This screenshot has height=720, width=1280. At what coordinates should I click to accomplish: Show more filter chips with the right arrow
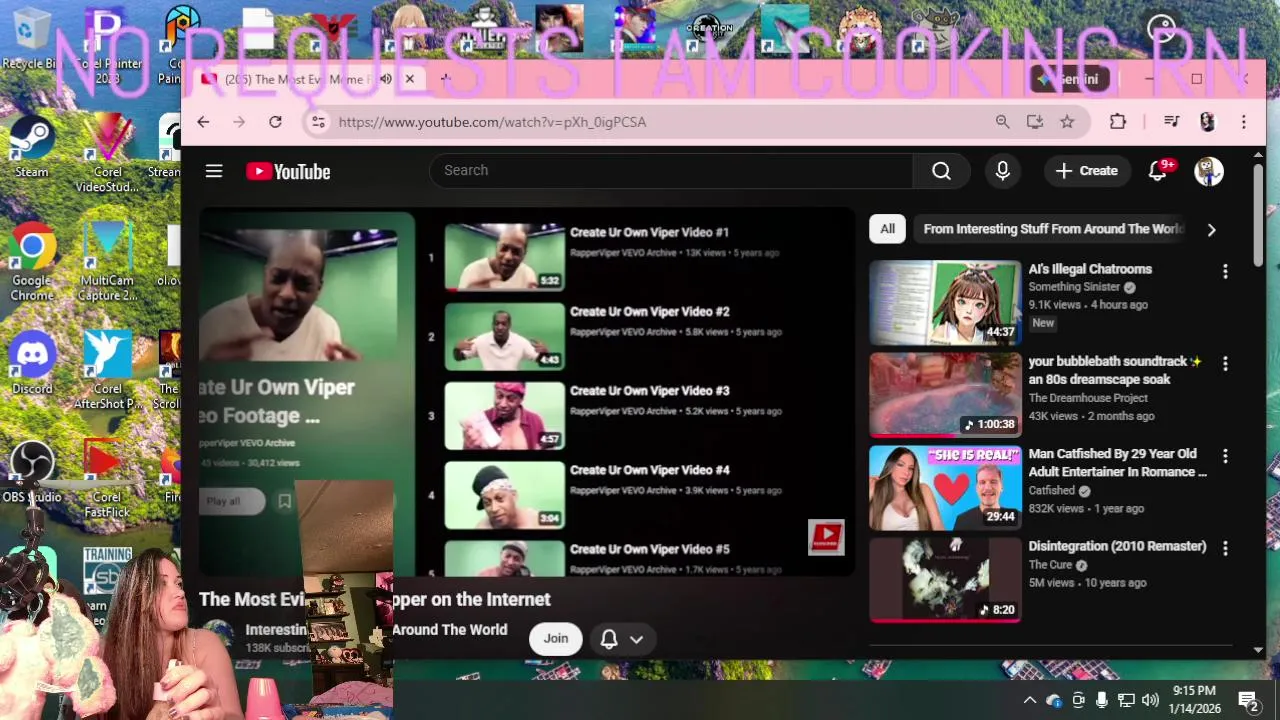[x=1211, y=229]
